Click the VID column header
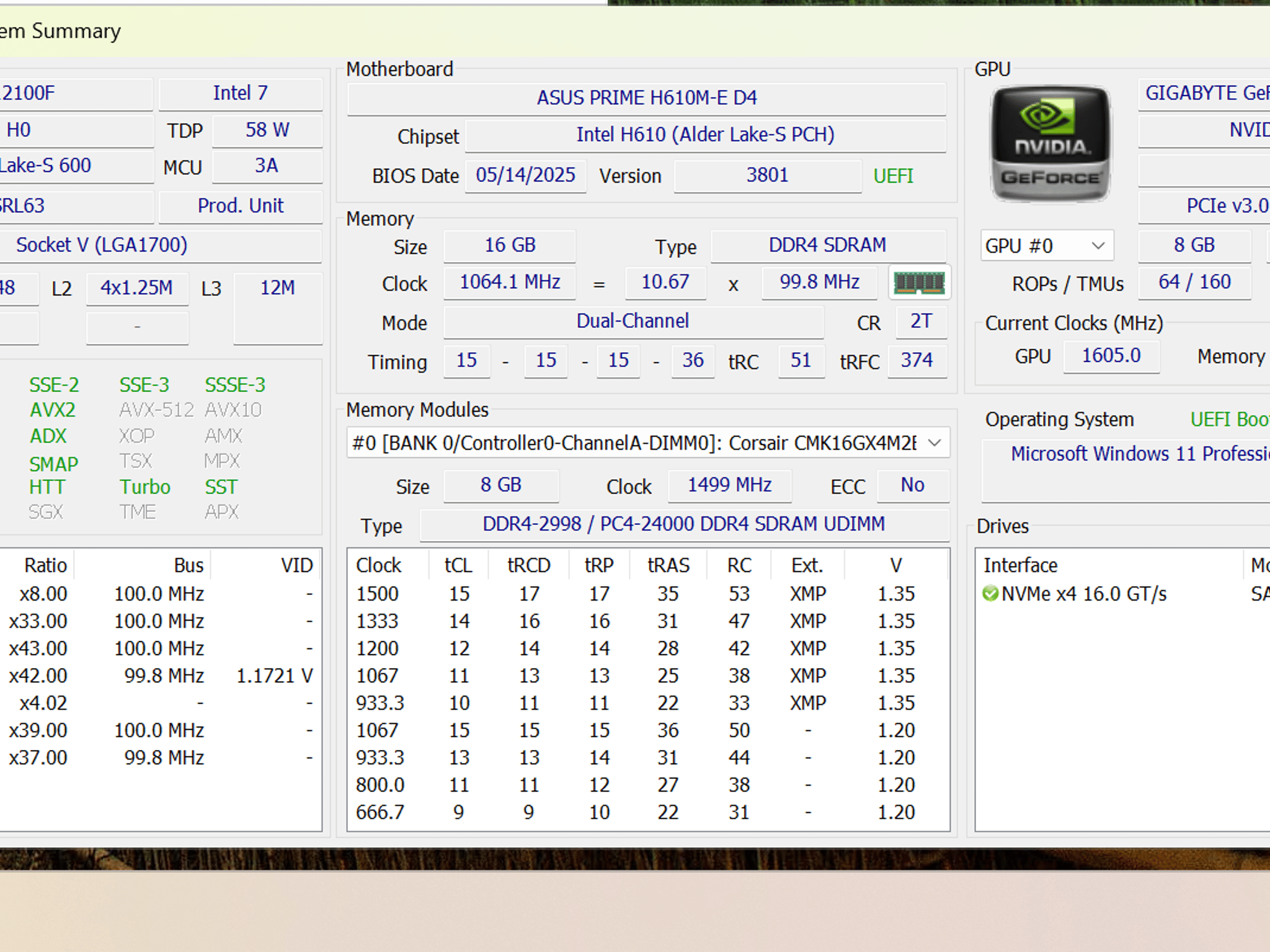The image size is (1270, 952). tap(267, 565)
